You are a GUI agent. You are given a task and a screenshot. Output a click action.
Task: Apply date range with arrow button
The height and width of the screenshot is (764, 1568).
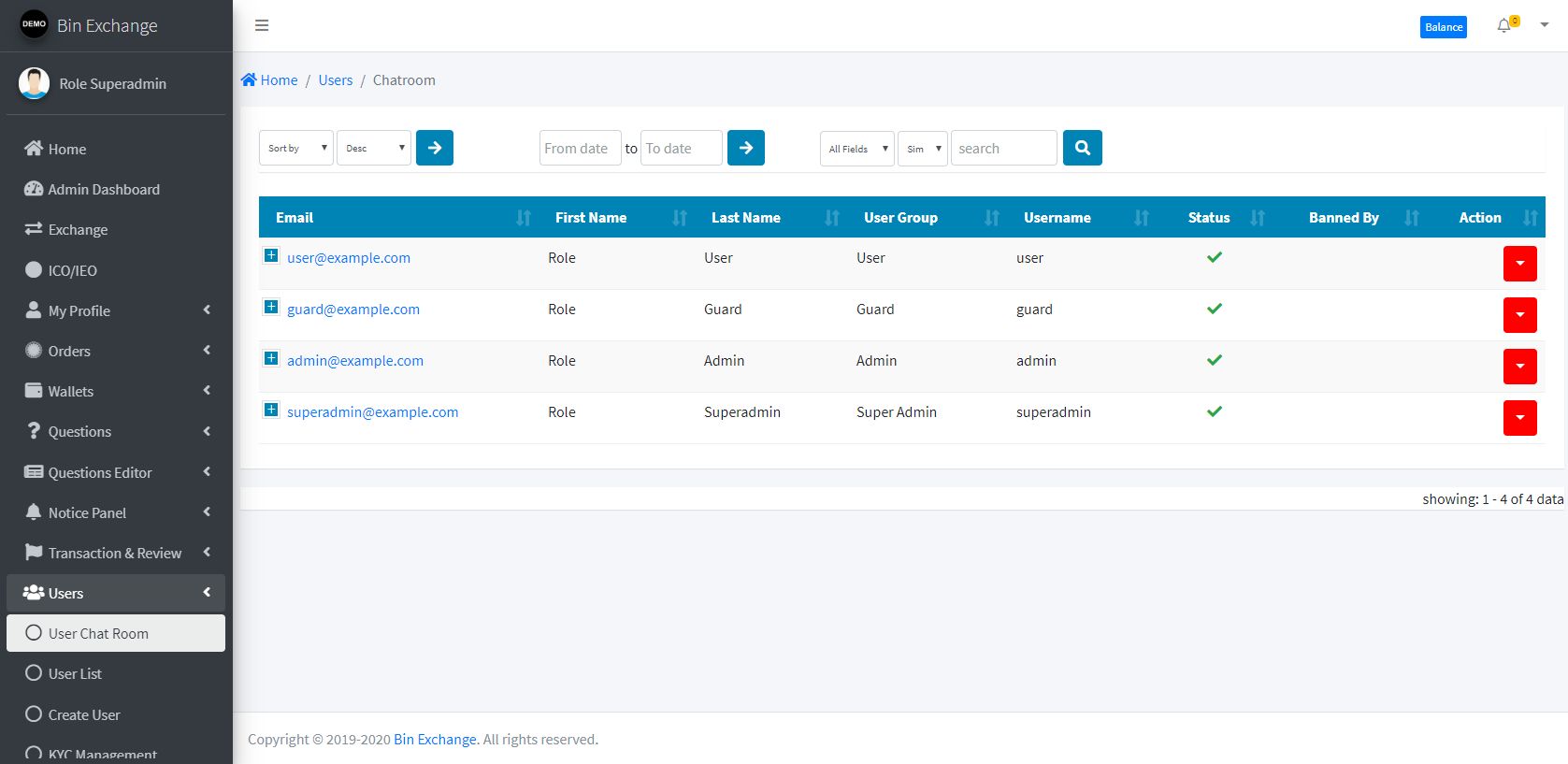click(746, 148)
